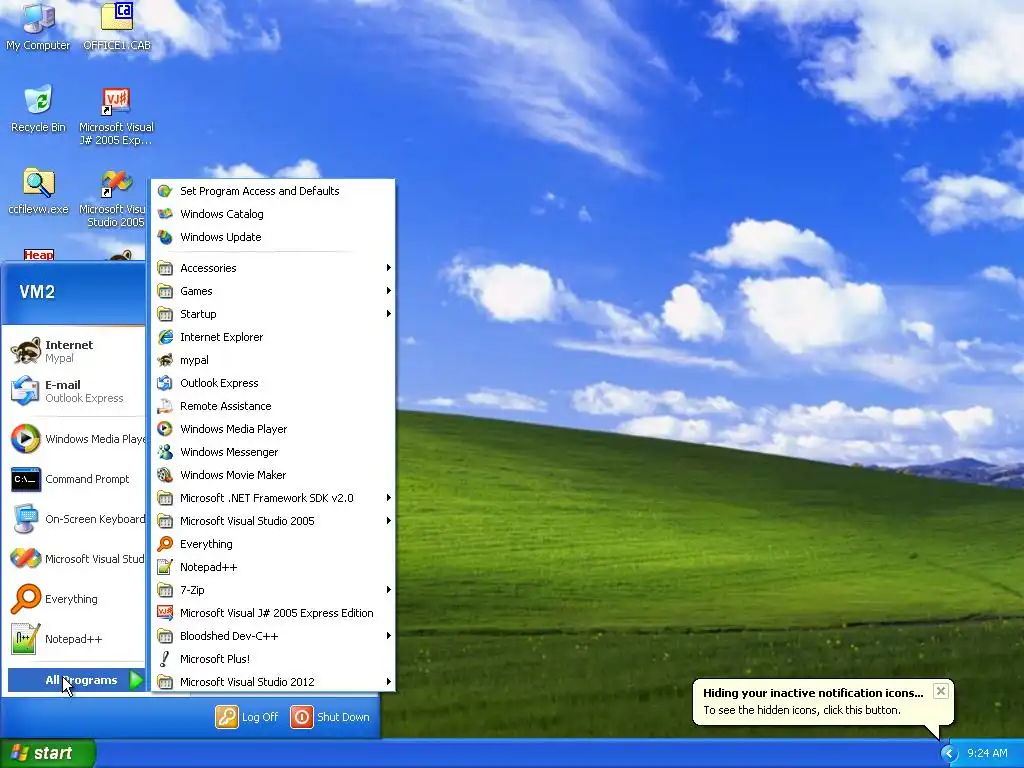Expand the Startup submenu

pyautogui.click(x=274, y=314)
